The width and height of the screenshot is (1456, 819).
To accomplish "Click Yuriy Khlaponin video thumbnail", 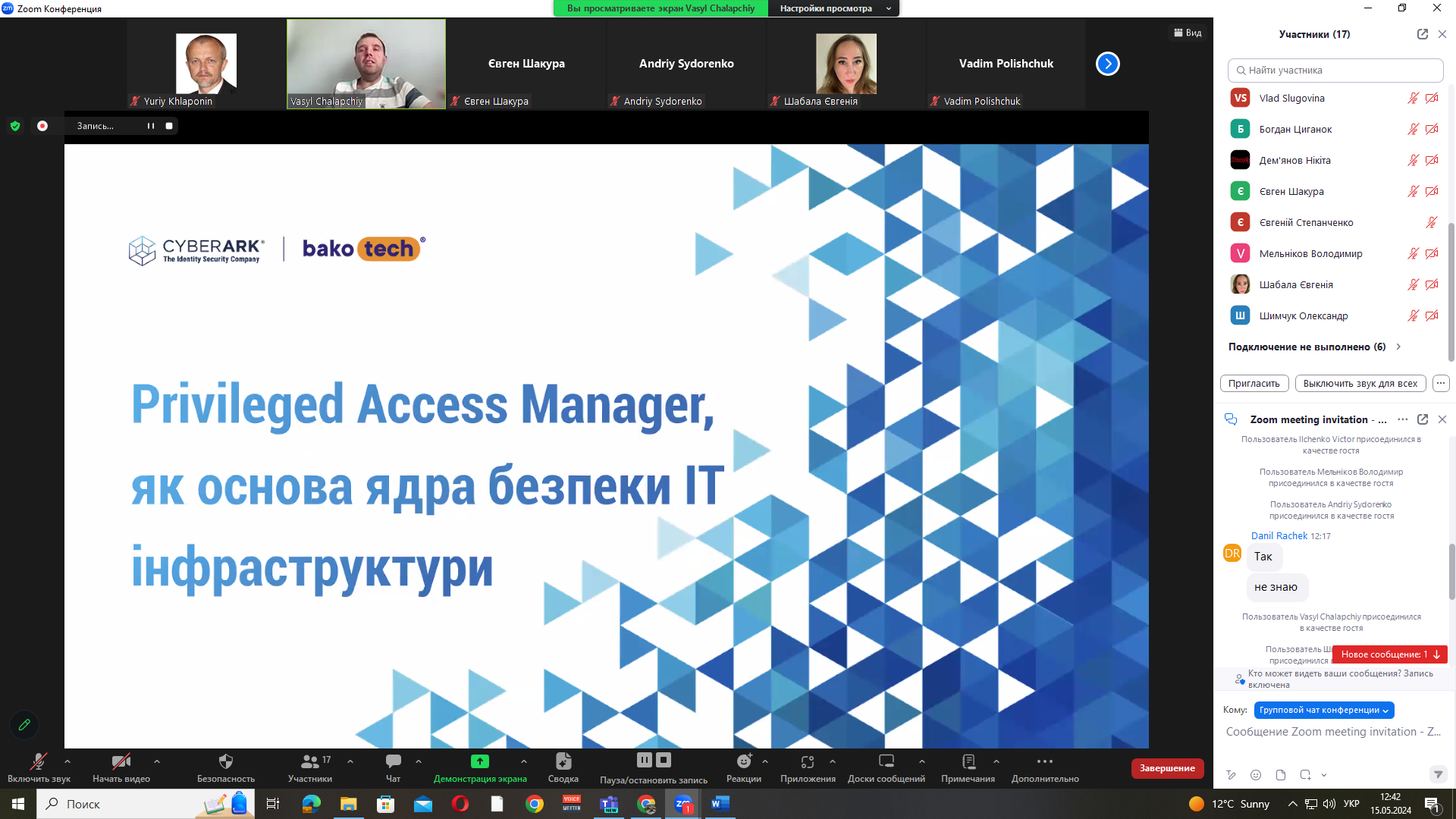I will coord(206,64).
